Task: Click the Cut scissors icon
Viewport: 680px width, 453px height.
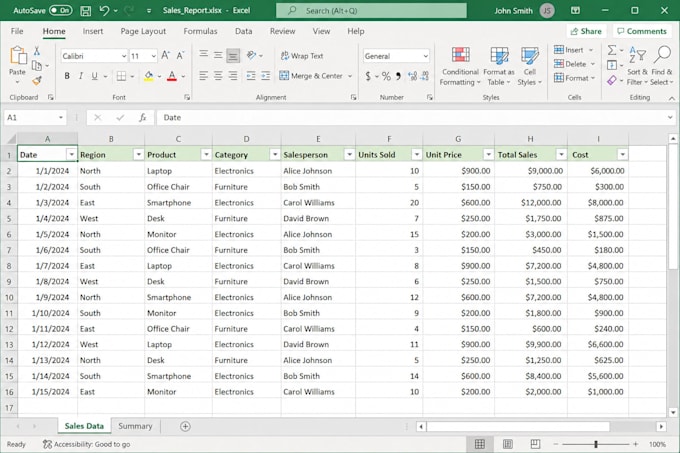Action: click(x=37, y=51)
